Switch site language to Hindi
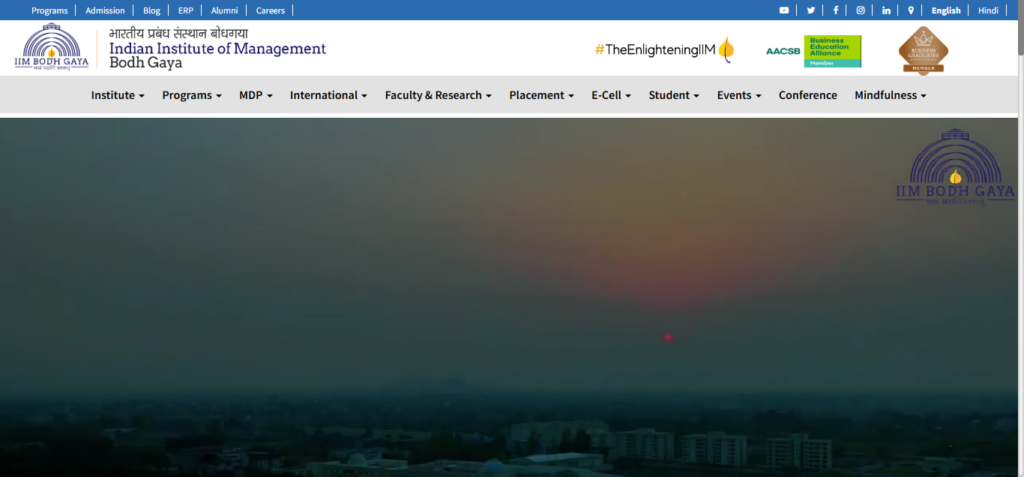This screenshot has width=1024, height=477. 988,10
